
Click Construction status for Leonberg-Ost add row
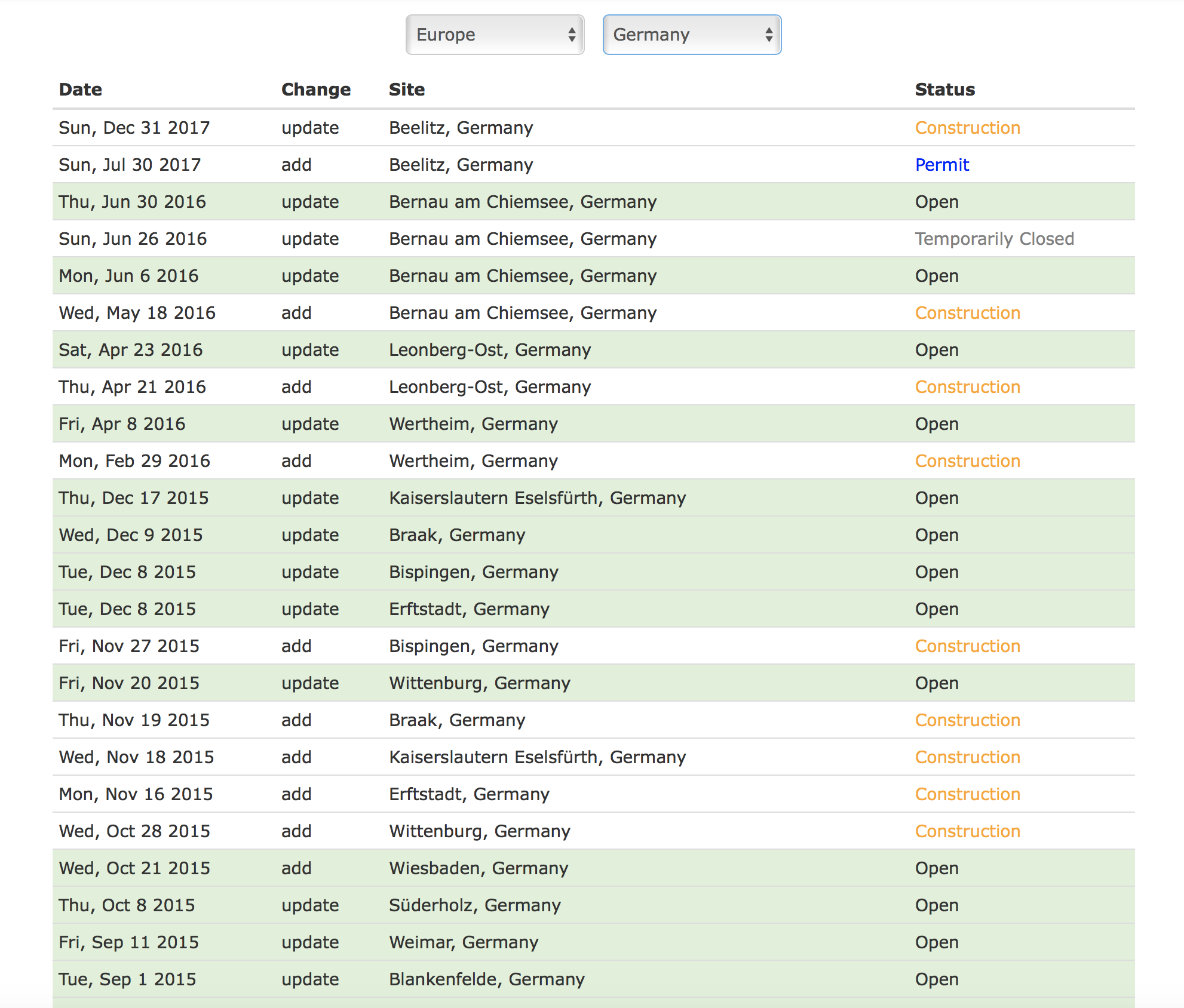tap(968, 387)
